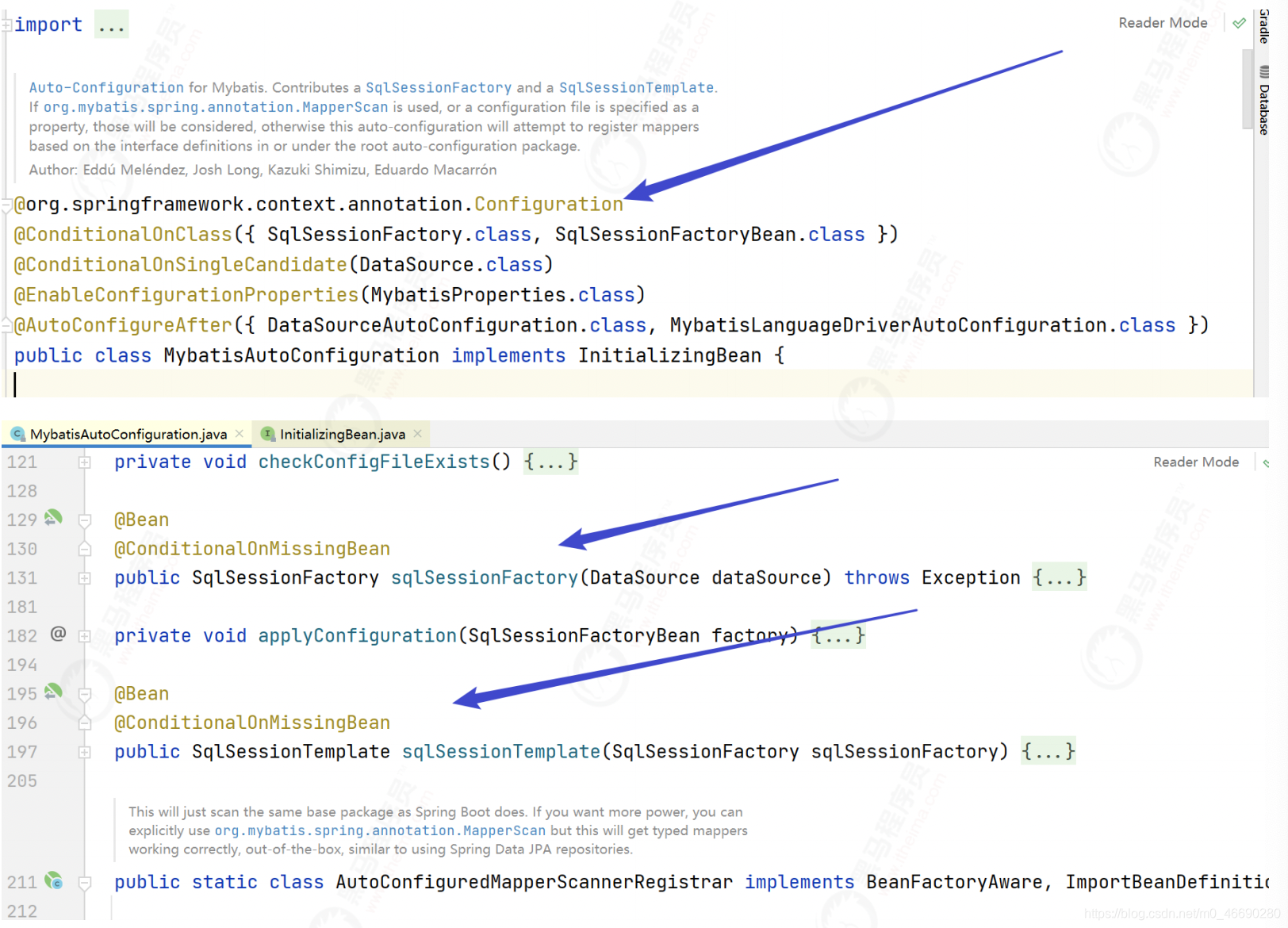This screenshot has width=1288, height=928.
Task: Click the class icon on the MybatisAutoConfiguration.java tab
Action: point(17,434)
